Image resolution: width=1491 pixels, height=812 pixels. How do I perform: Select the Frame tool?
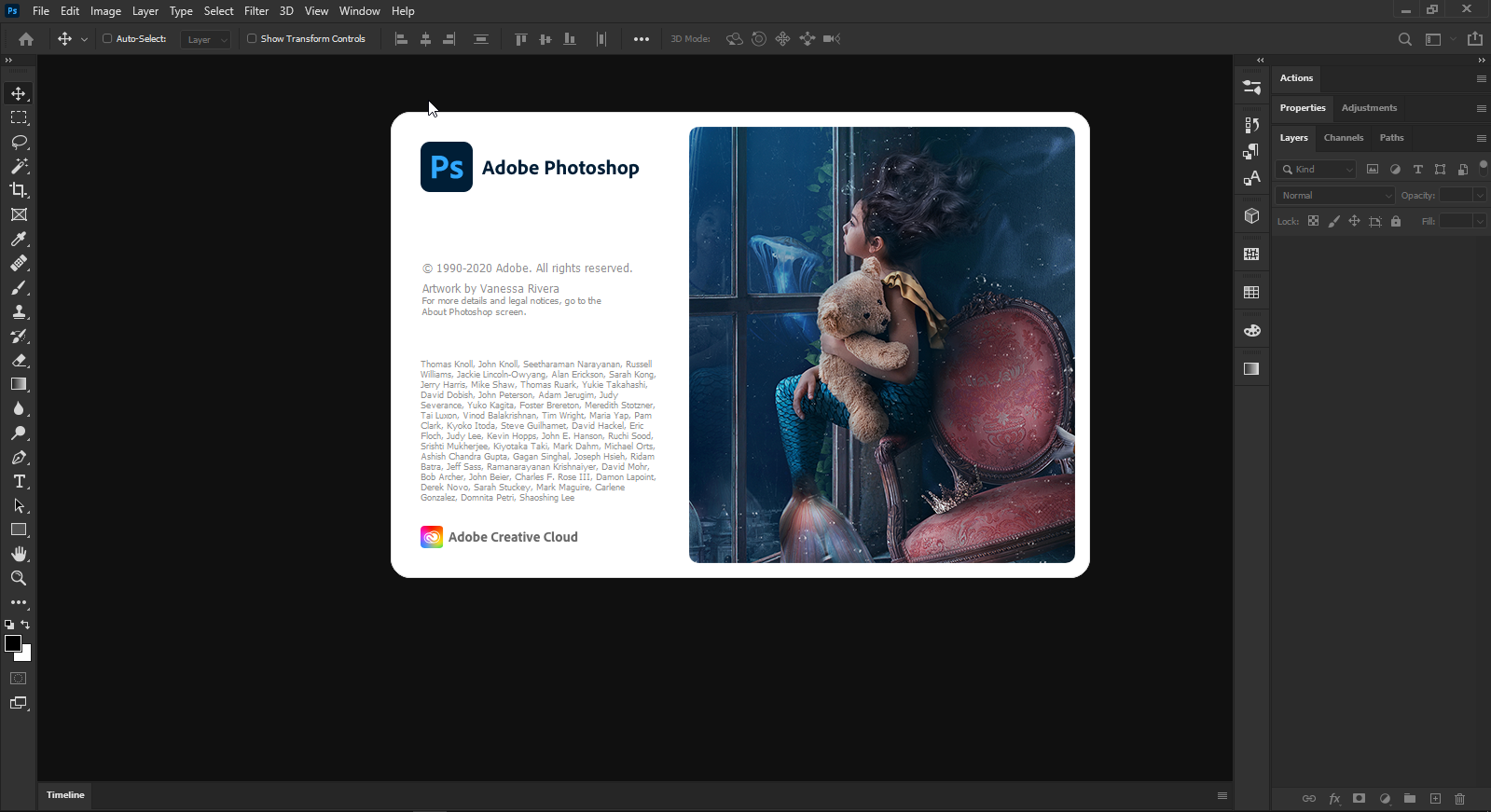19,214
